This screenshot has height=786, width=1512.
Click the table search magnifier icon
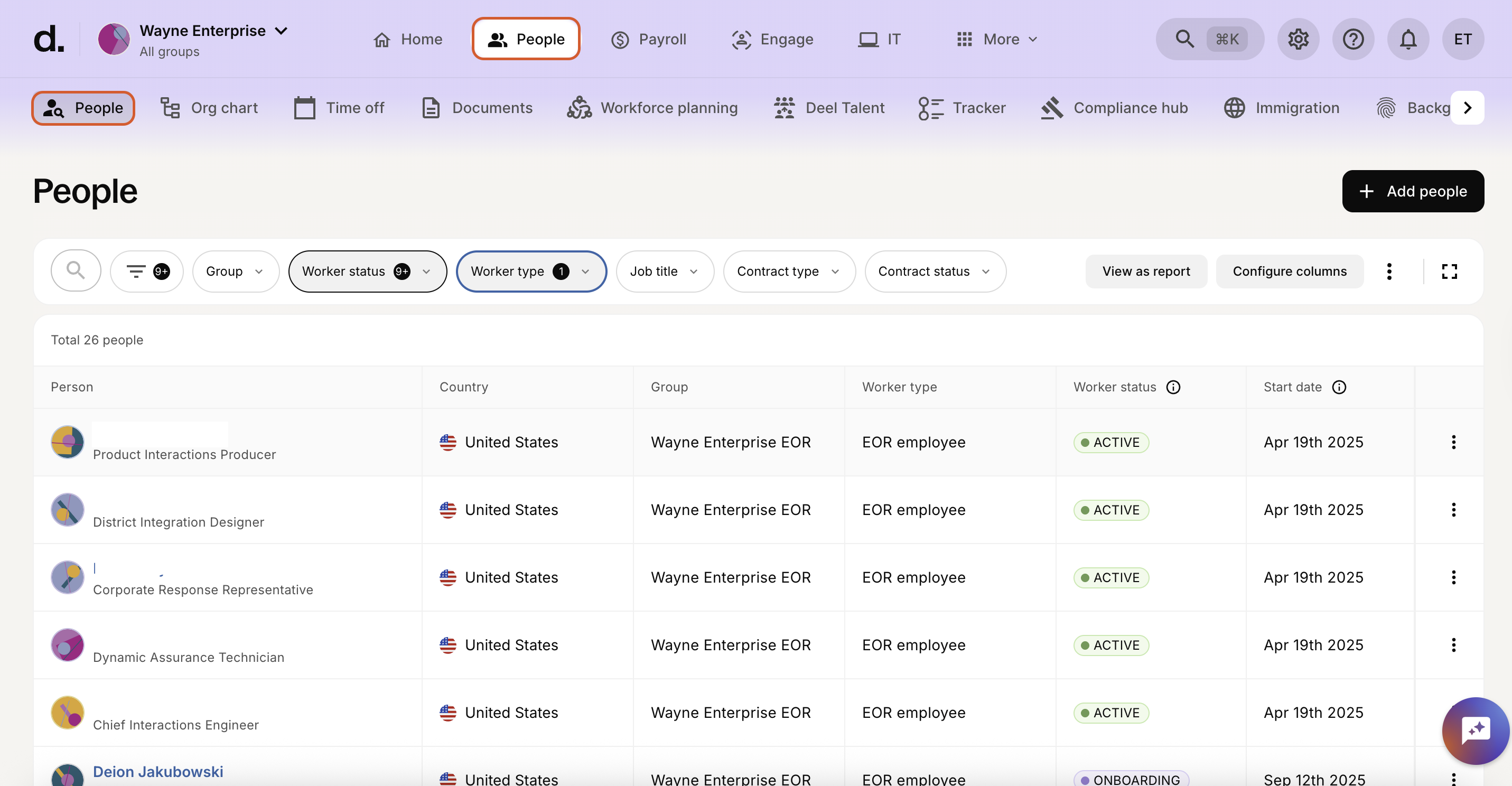[x=76, y=270]
